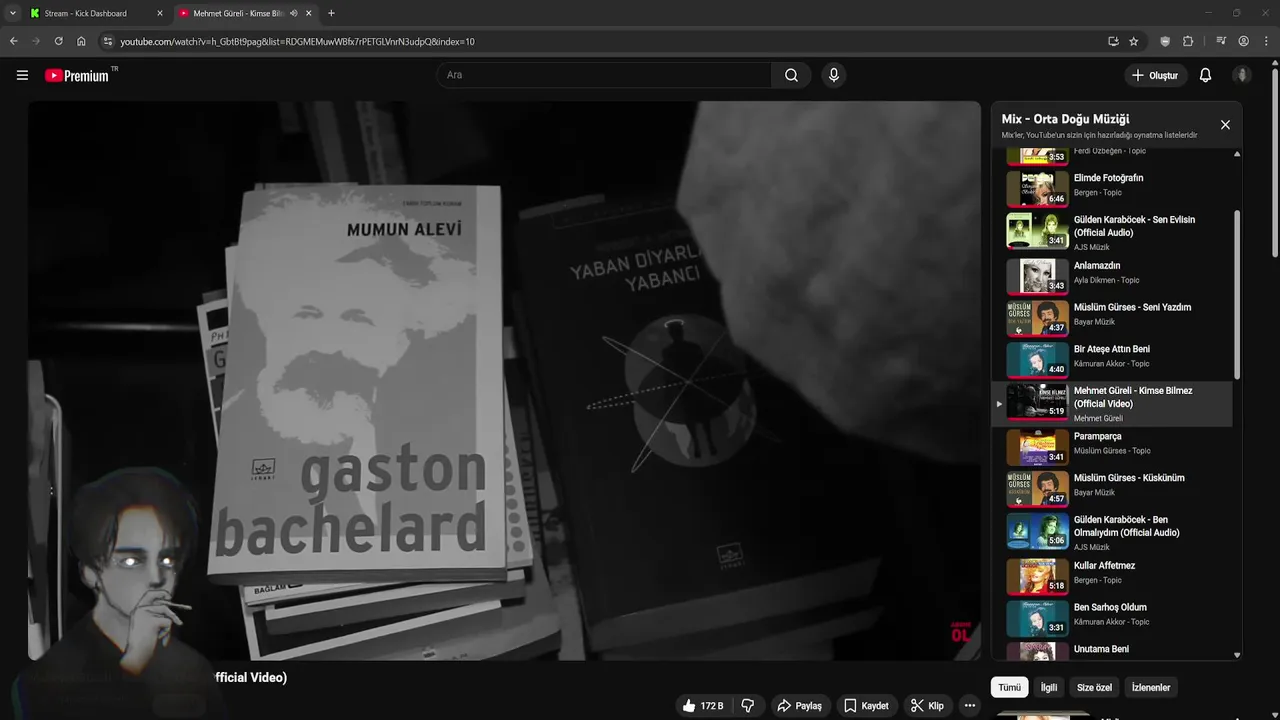Select Mehmet Güreli - Kimse Bilmez playlist entry

click(1112, 403)
